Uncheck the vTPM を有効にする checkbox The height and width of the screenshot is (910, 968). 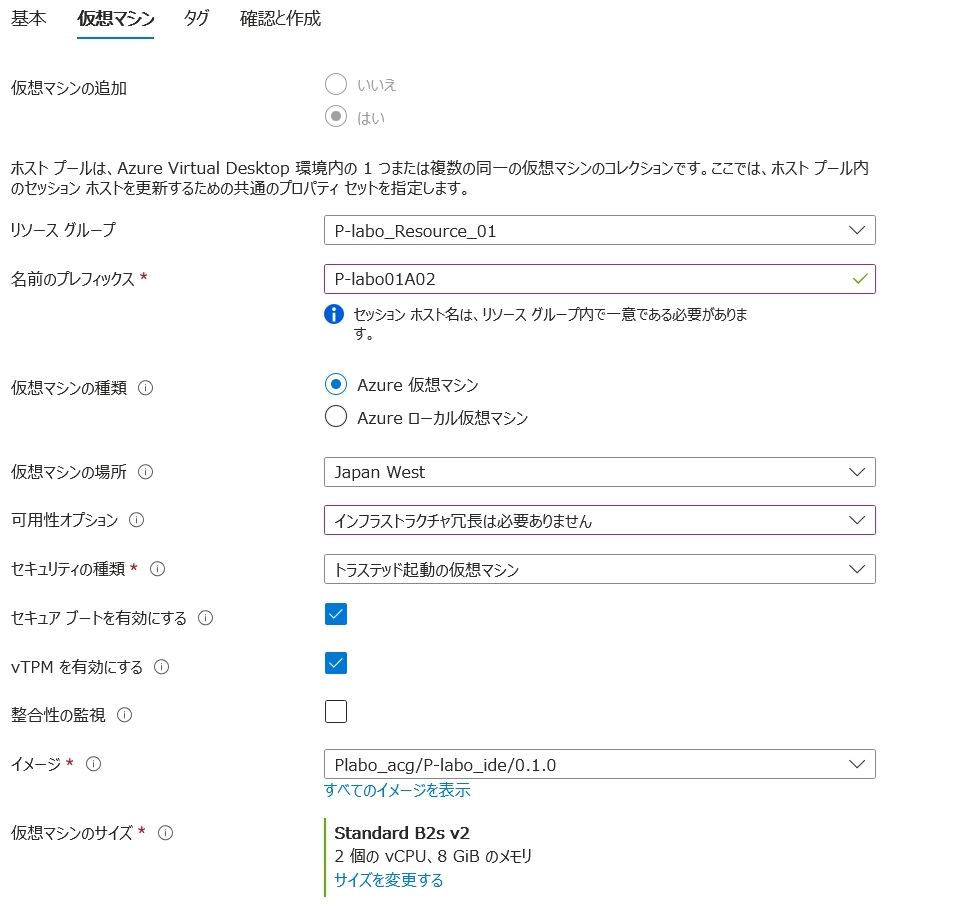336,663
